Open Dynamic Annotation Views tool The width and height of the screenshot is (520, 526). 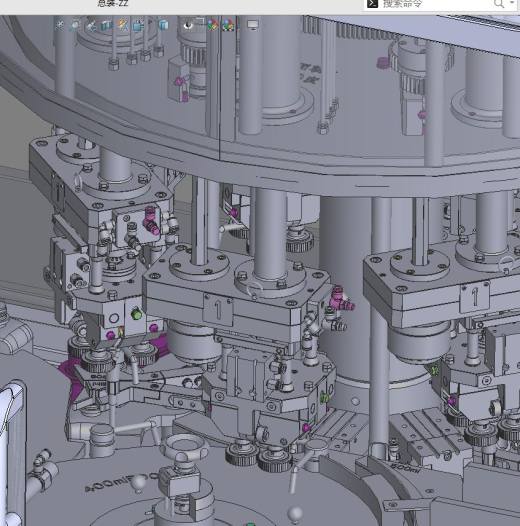[122, 25]
